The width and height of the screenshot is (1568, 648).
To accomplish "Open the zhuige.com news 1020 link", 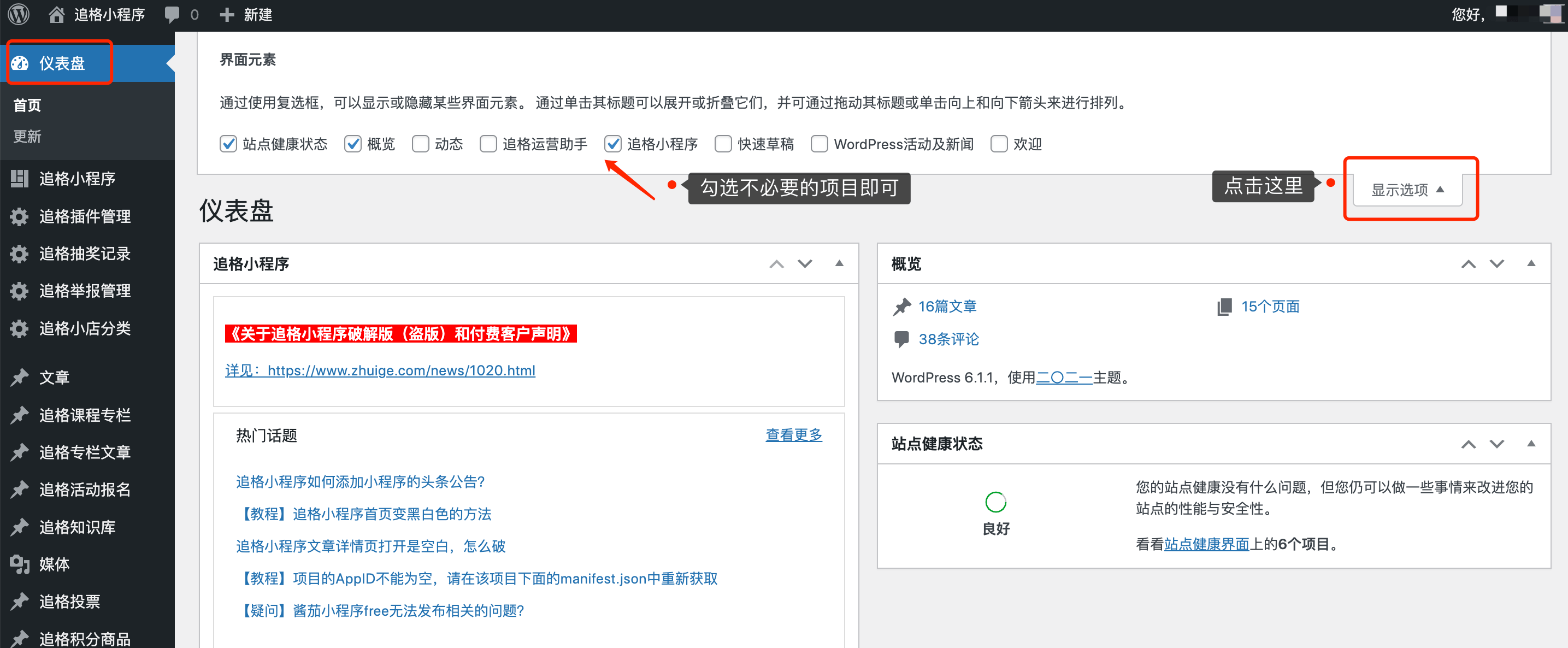I will [x=380, y=370].
